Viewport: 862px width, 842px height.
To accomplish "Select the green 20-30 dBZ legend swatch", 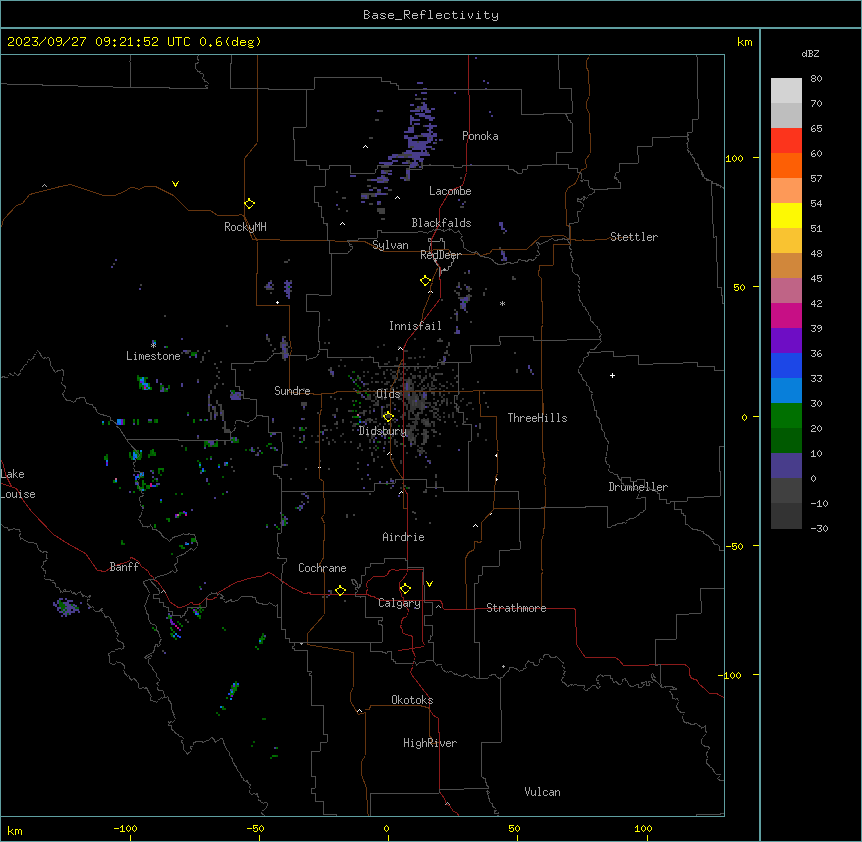I will point(786,416).
